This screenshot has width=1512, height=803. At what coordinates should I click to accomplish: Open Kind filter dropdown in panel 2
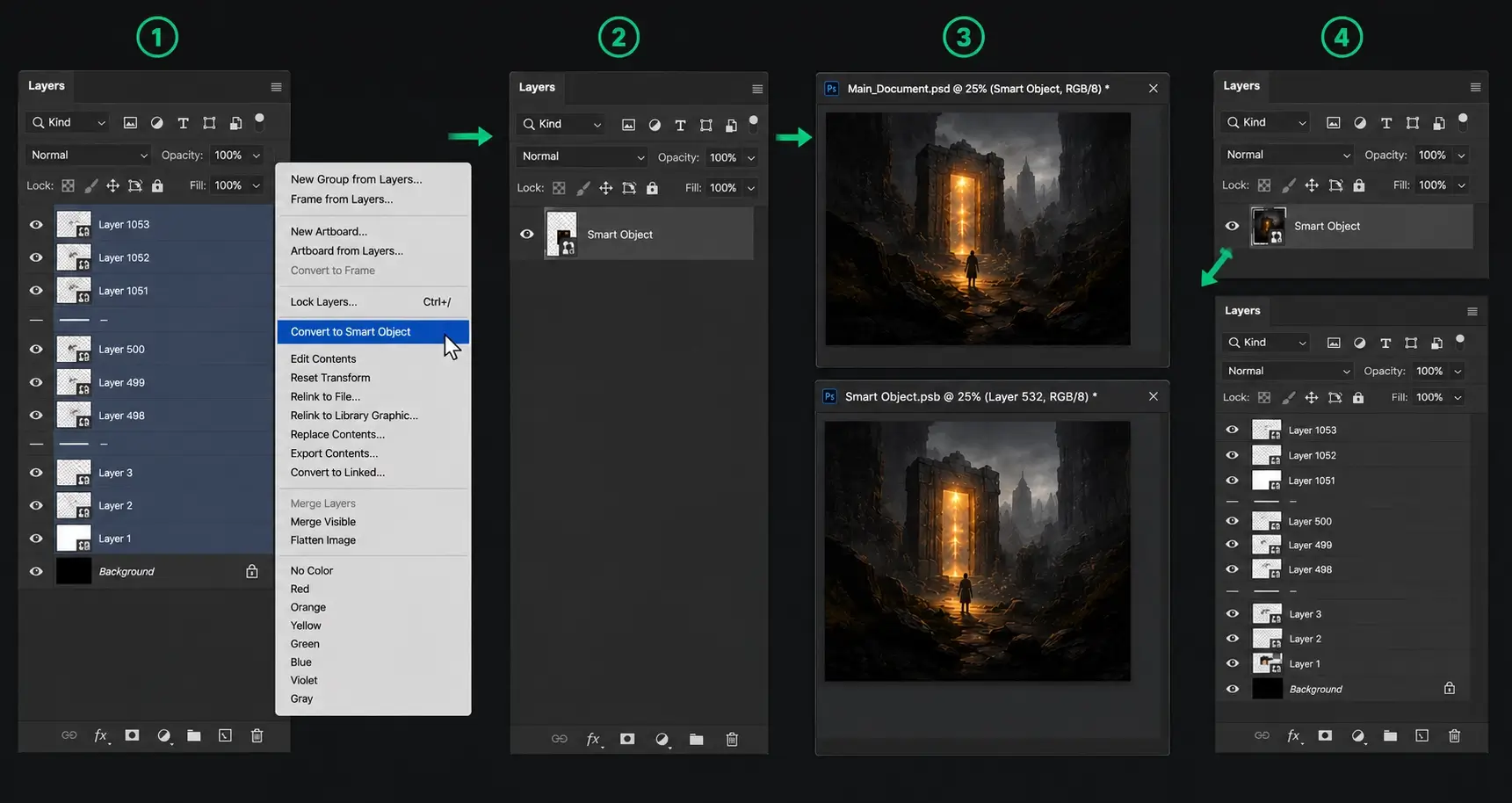click(x=561, y=125)
